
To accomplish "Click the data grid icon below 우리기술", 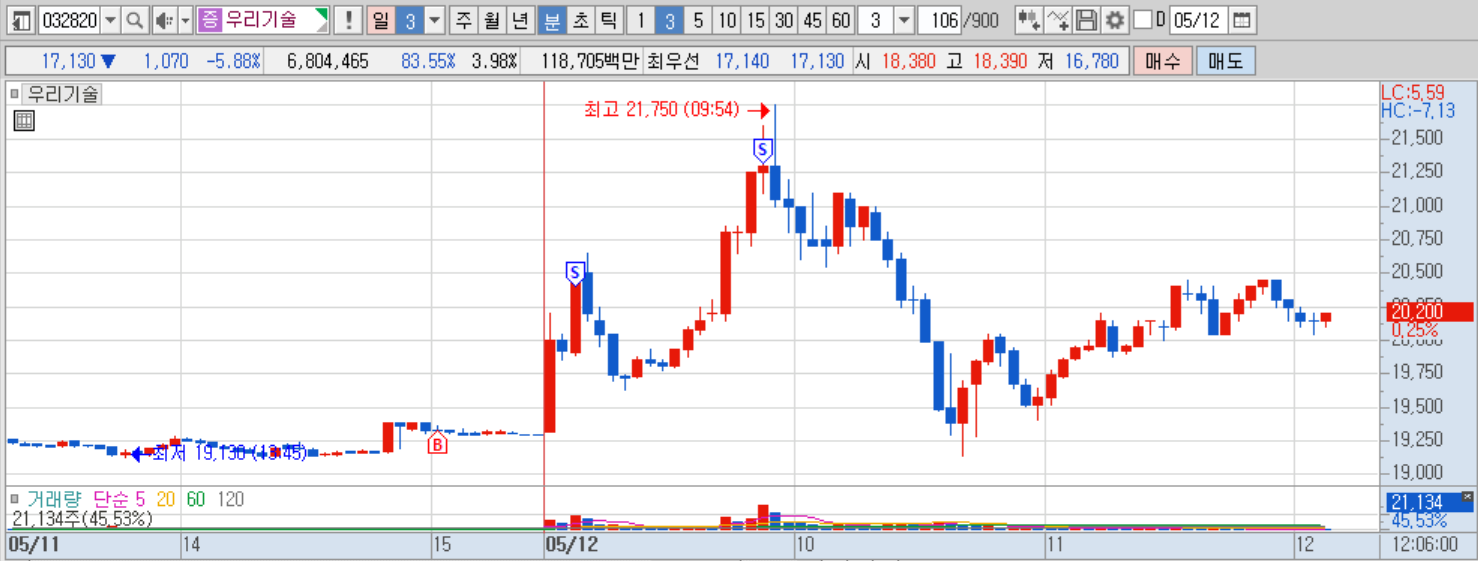I will click(24, 121).
